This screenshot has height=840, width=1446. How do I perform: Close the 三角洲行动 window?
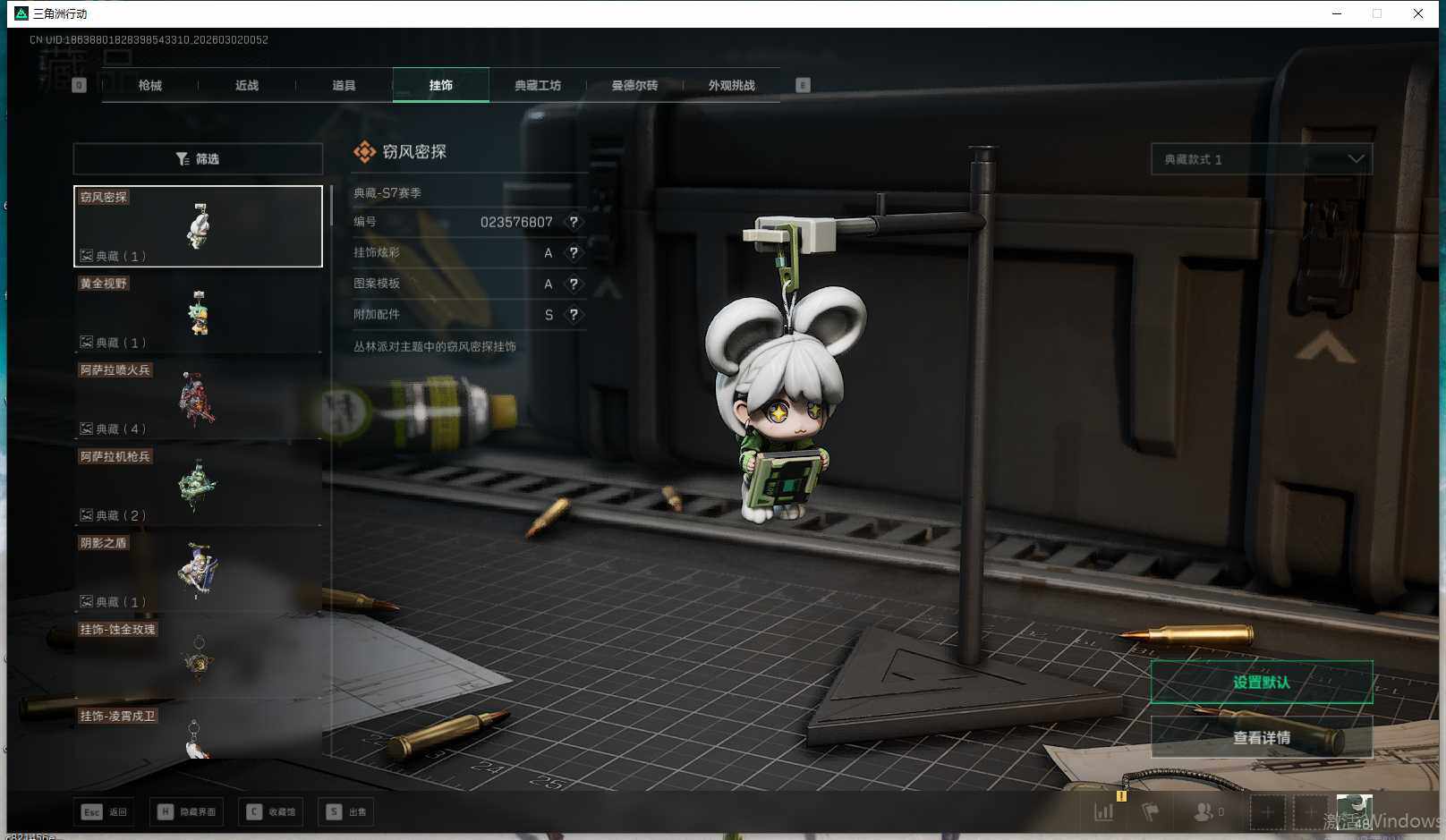coord(1418,13)
